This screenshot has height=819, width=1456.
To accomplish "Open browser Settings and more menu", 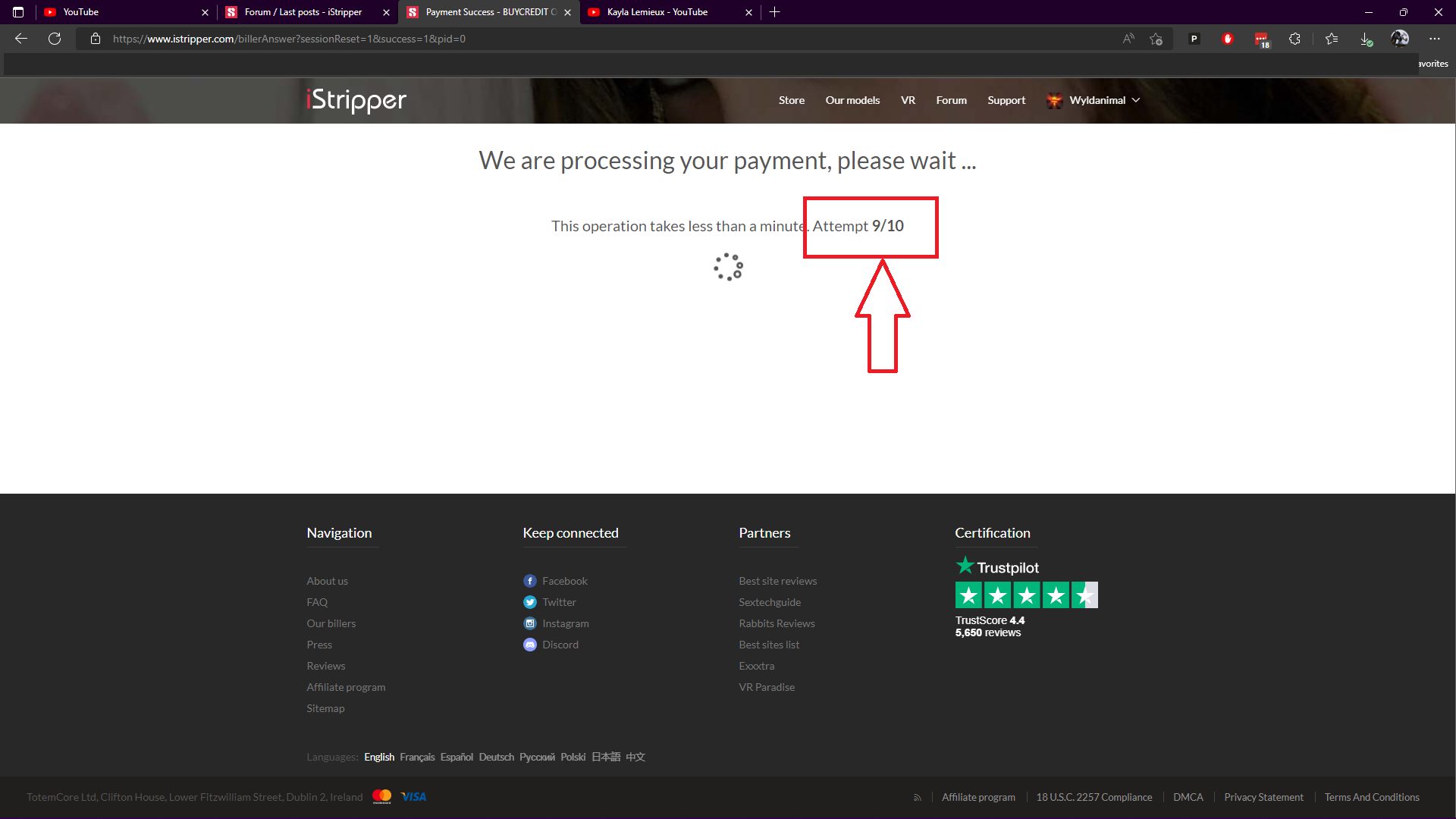I will pos(1434,39).
